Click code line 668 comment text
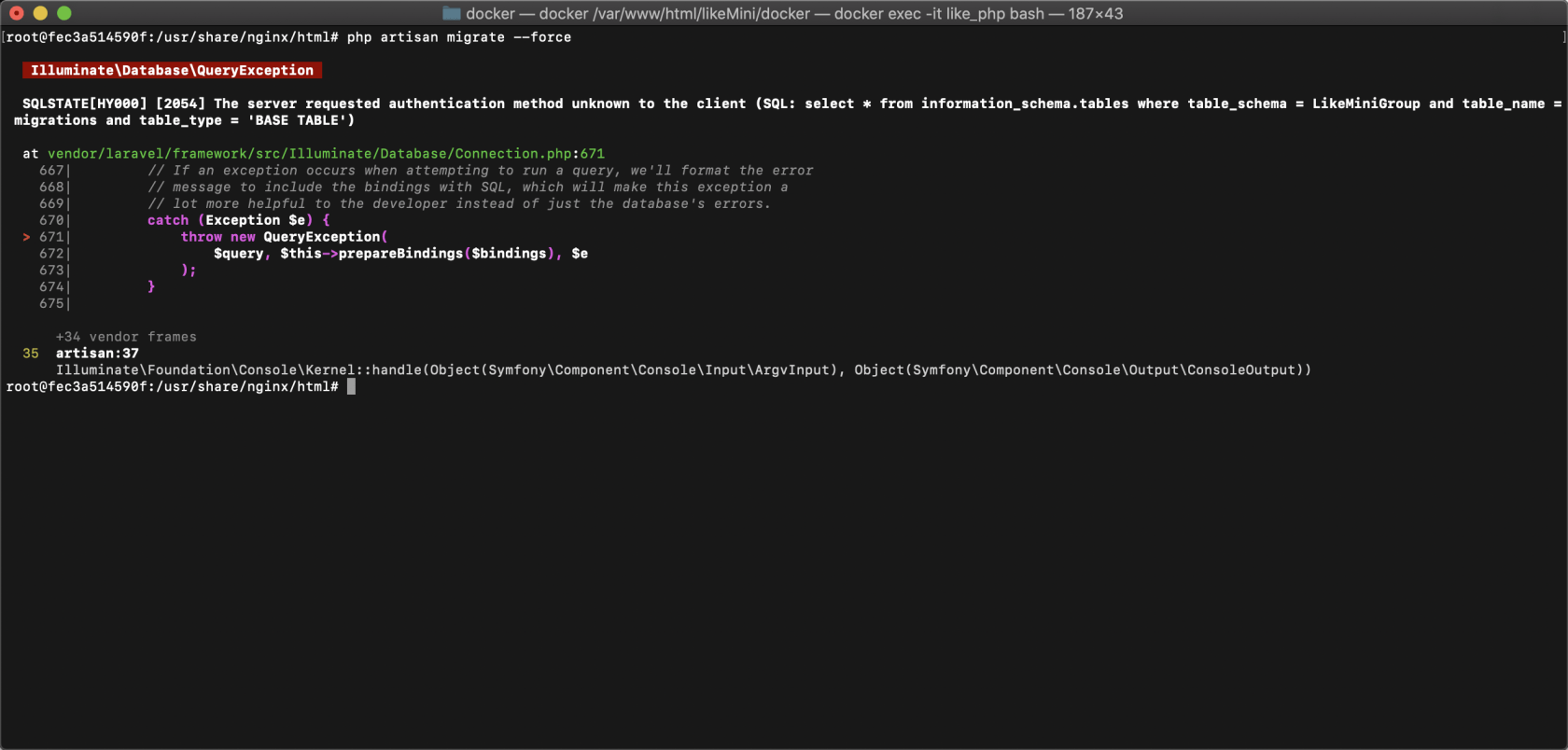1568x750 pixels. coord(468,187)
